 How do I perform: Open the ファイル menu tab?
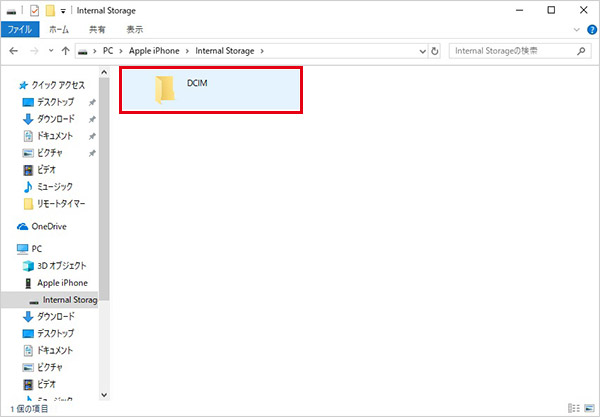pyautogui.click(x=20, y=29)
